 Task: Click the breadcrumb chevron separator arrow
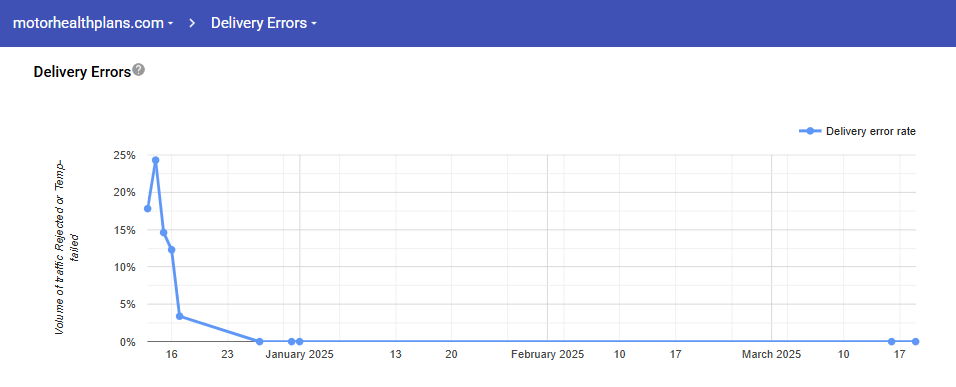[x=192, y=23]
